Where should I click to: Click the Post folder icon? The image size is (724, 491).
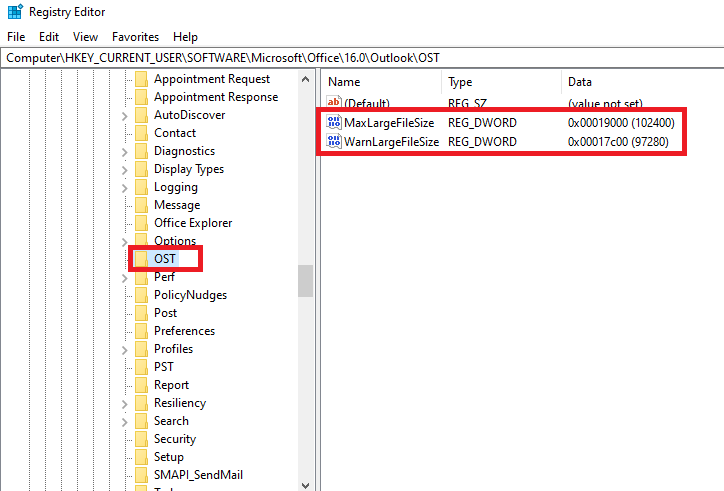[141, 313]
